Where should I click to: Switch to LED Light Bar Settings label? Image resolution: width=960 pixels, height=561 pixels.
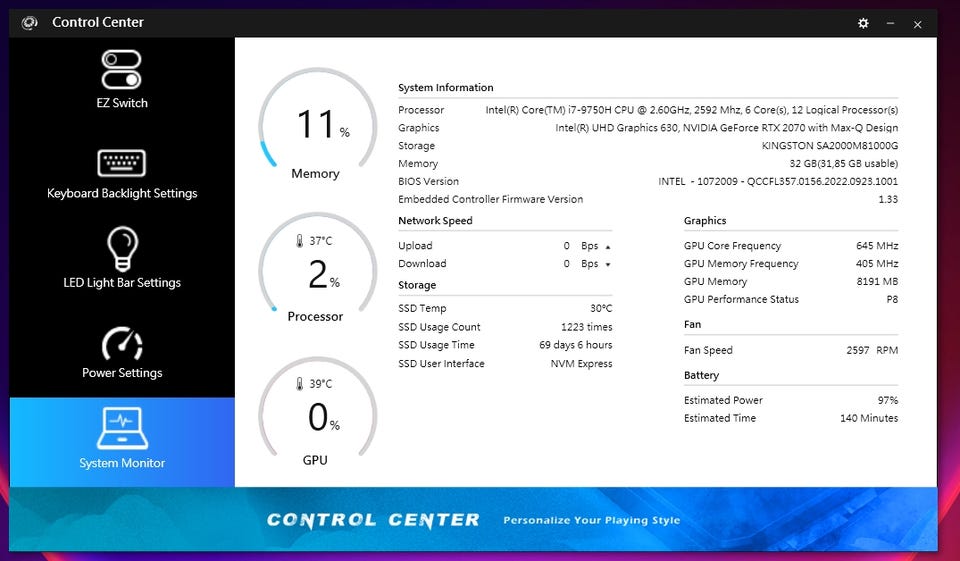pyautogui.click(x=122, y=282)
